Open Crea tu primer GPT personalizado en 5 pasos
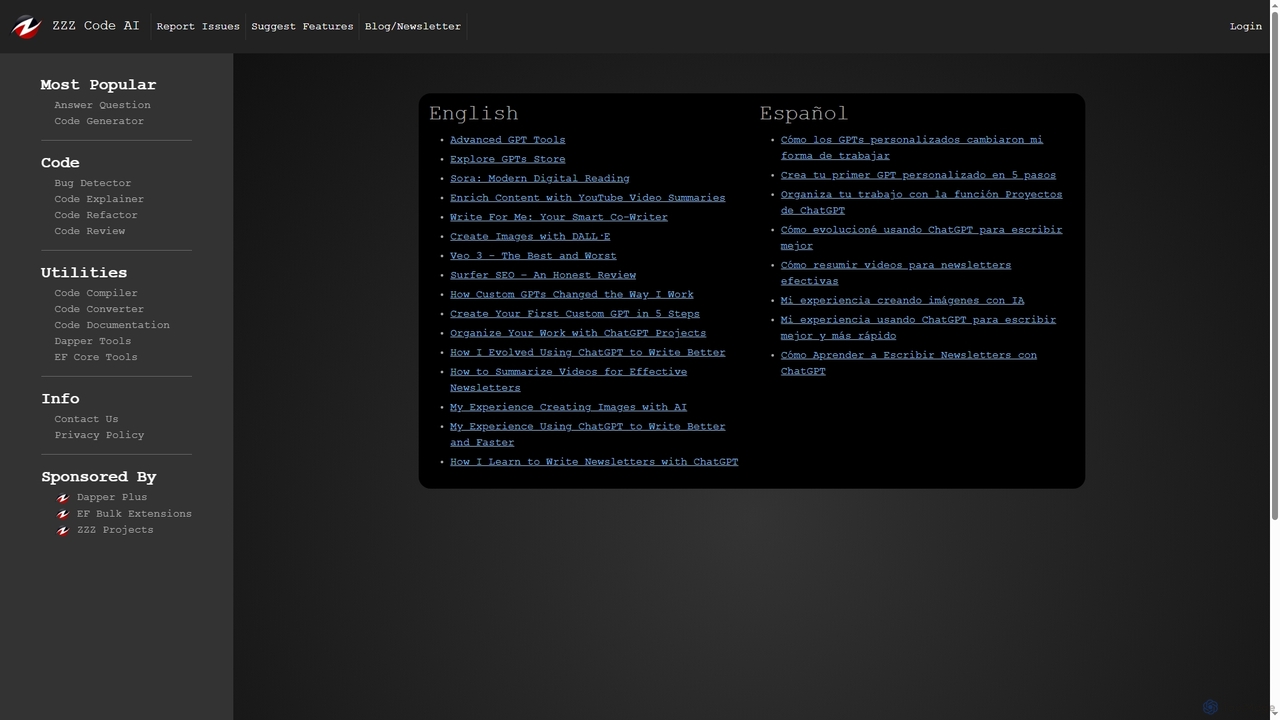 tap(918, 175)
